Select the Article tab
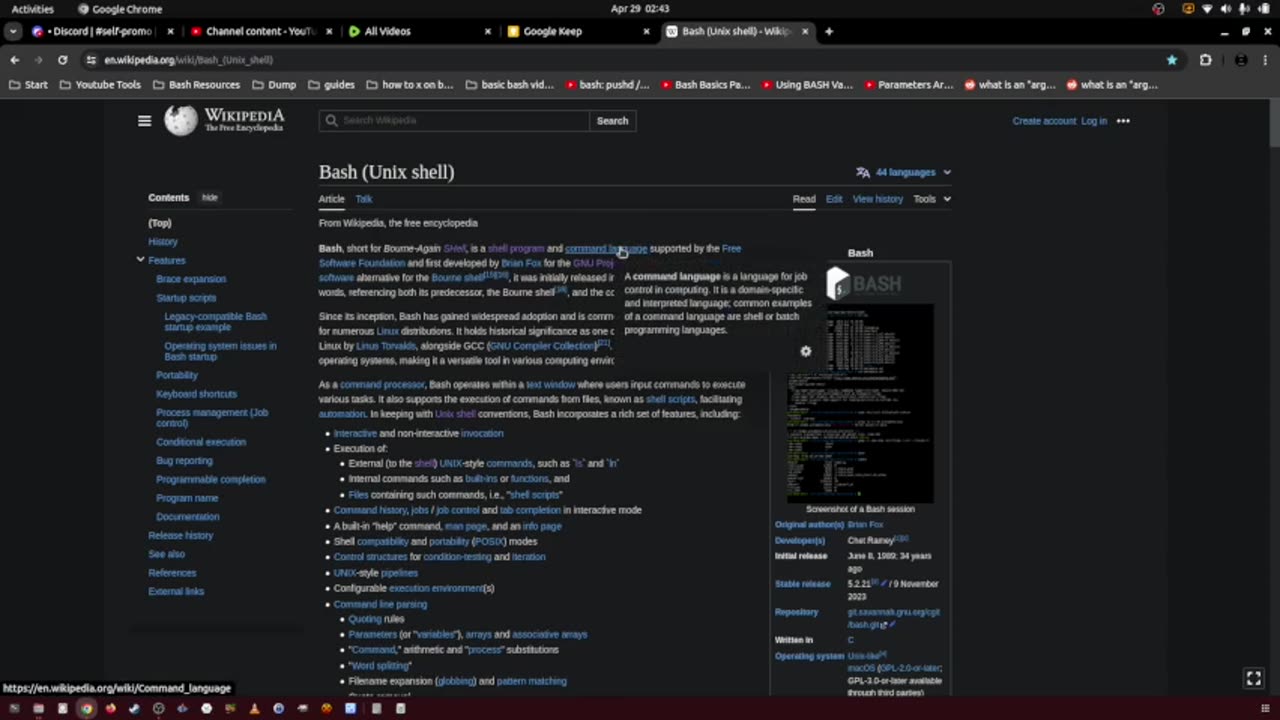 click(x=331, y=199)
